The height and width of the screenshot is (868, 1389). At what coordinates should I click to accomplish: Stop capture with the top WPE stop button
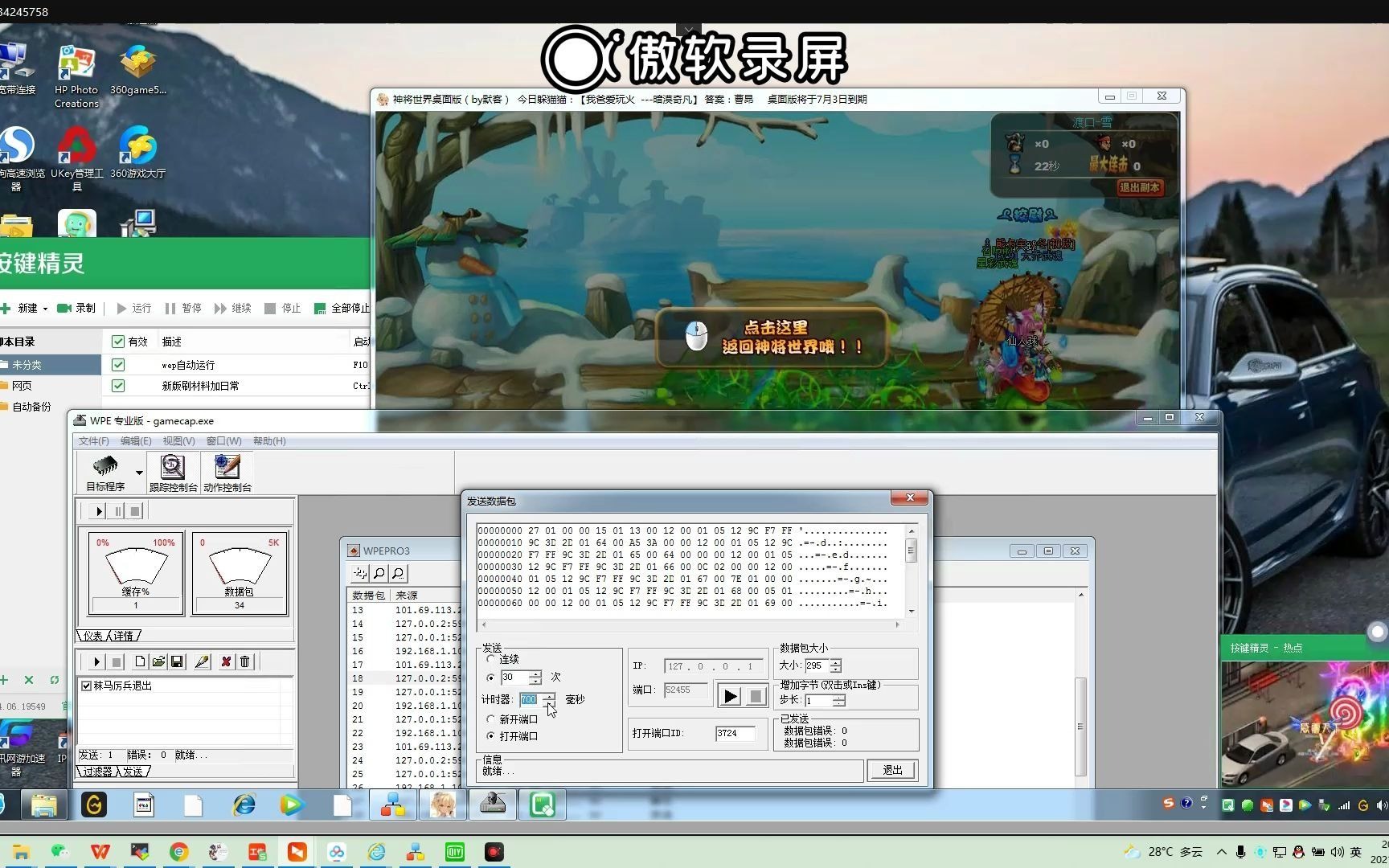coord(135,511)
